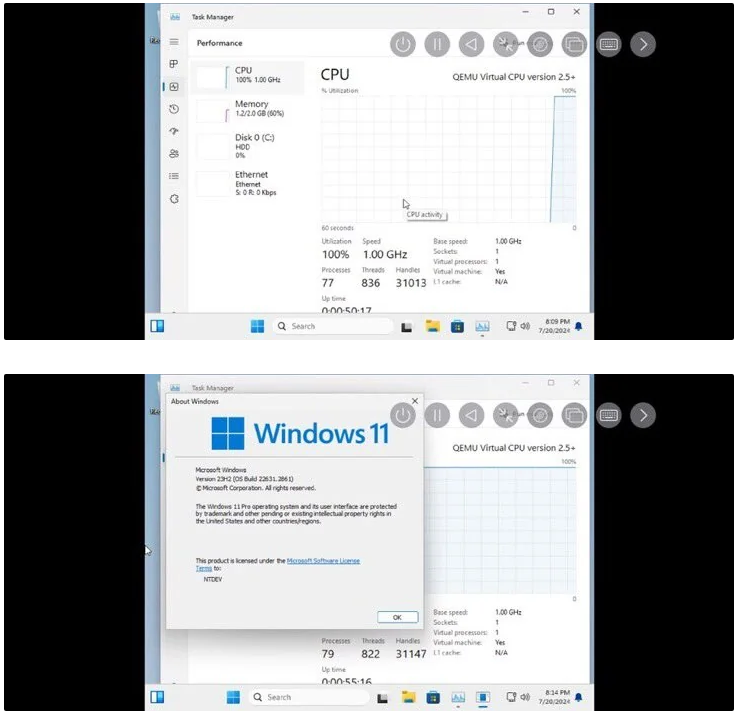
Task: Open Services icon in Task Manager sidebar
Action: click(174, 198)
